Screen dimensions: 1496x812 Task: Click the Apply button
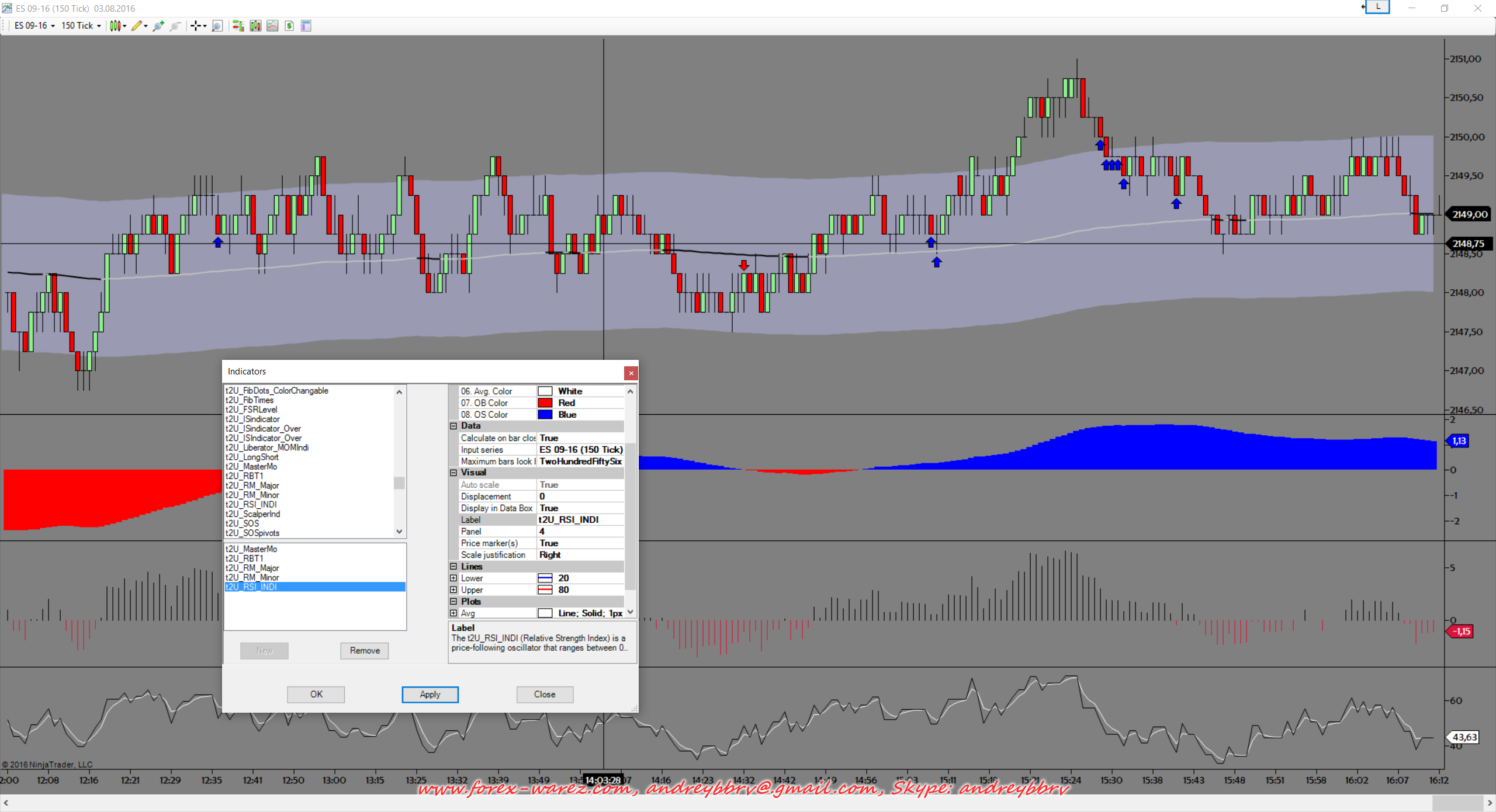tap(430, 694)
